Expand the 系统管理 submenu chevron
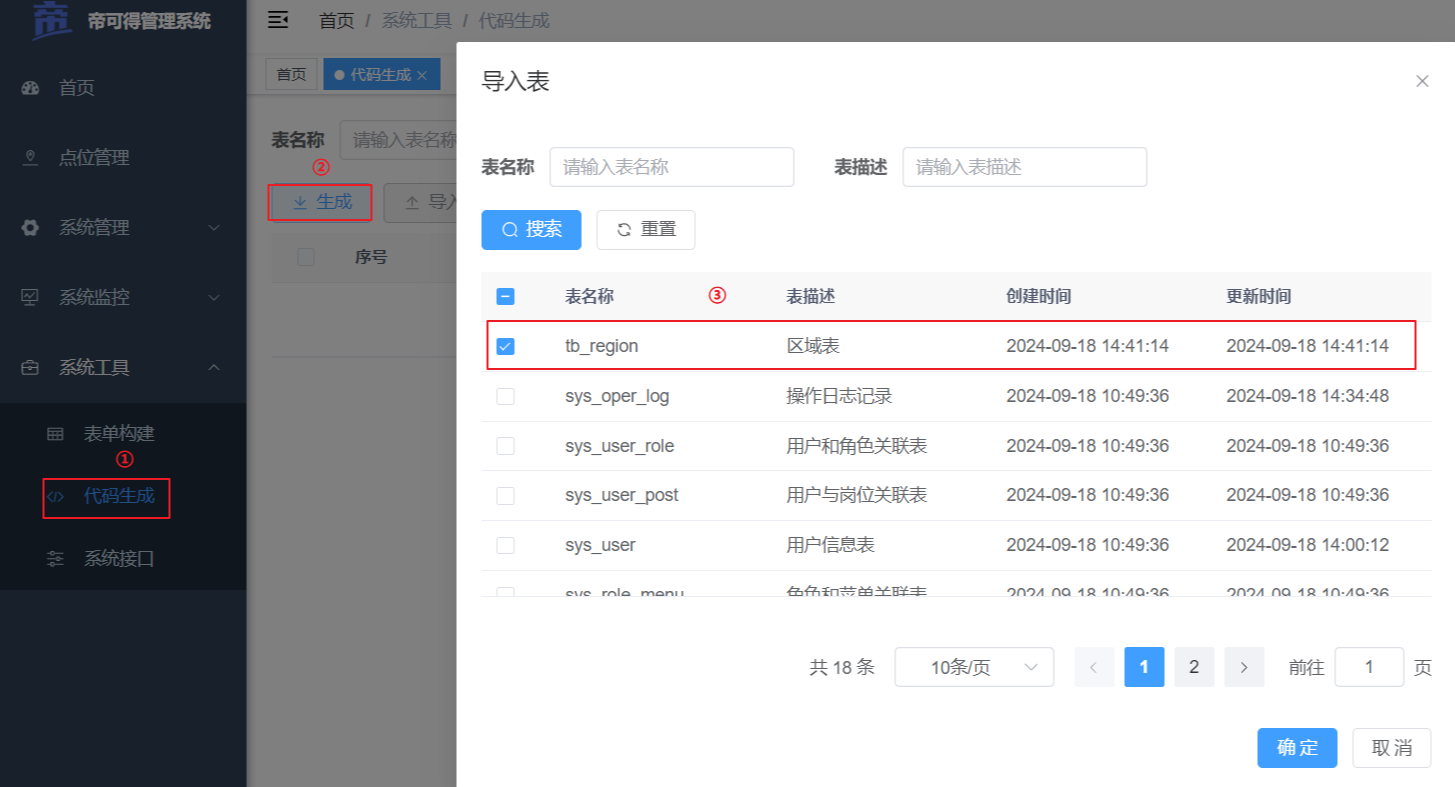This screenshot has height=787, width=1455. (x=214, y=228)
